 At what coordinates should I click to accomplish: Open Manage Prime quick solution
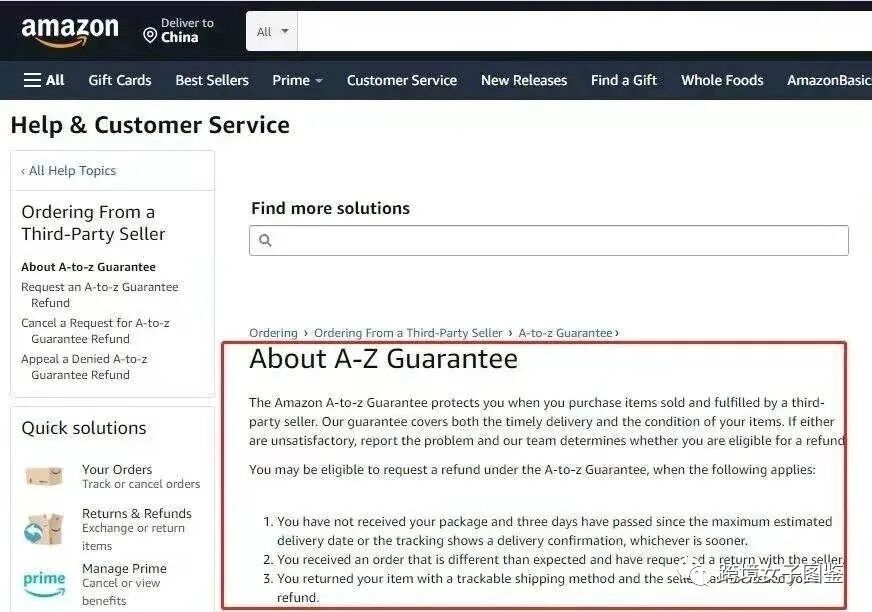tap(125, 568)
